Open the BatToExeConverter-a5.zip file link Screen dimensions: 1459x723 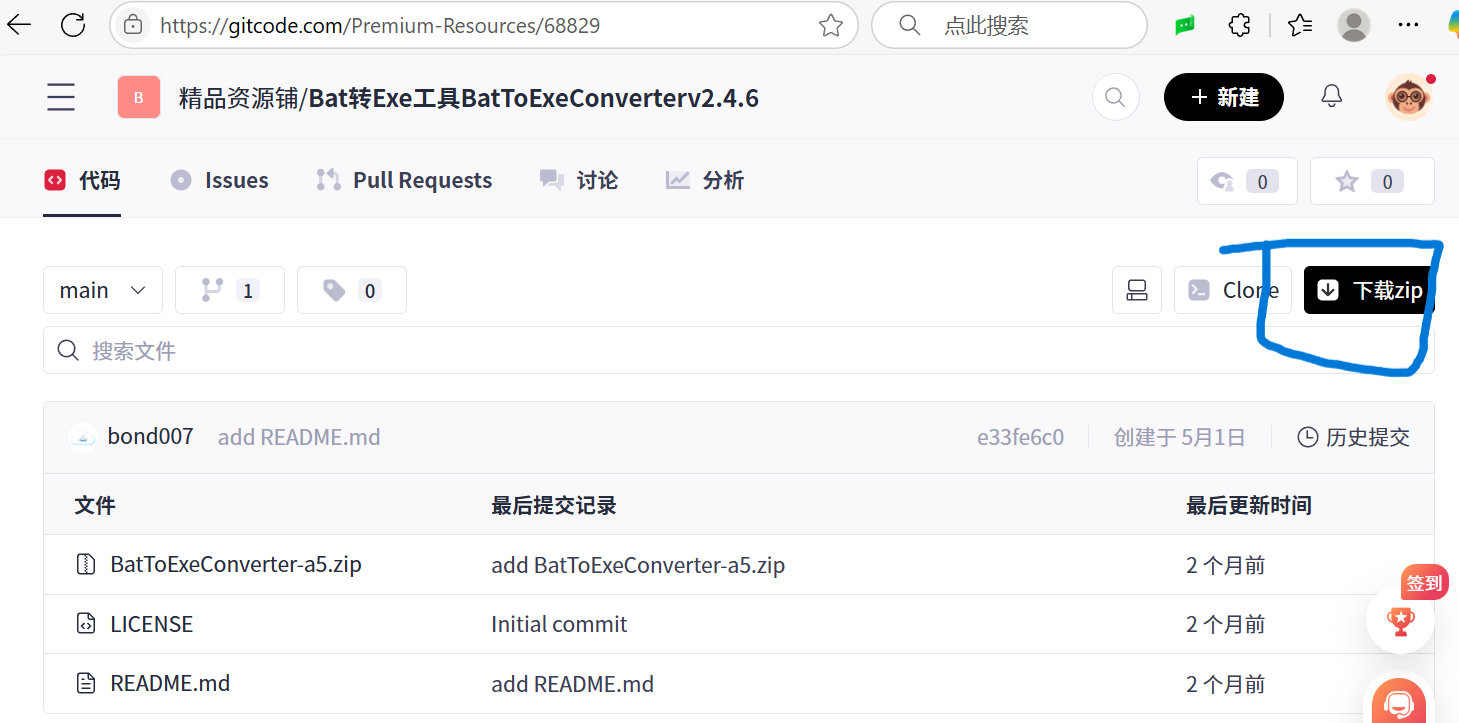point(235,564)
